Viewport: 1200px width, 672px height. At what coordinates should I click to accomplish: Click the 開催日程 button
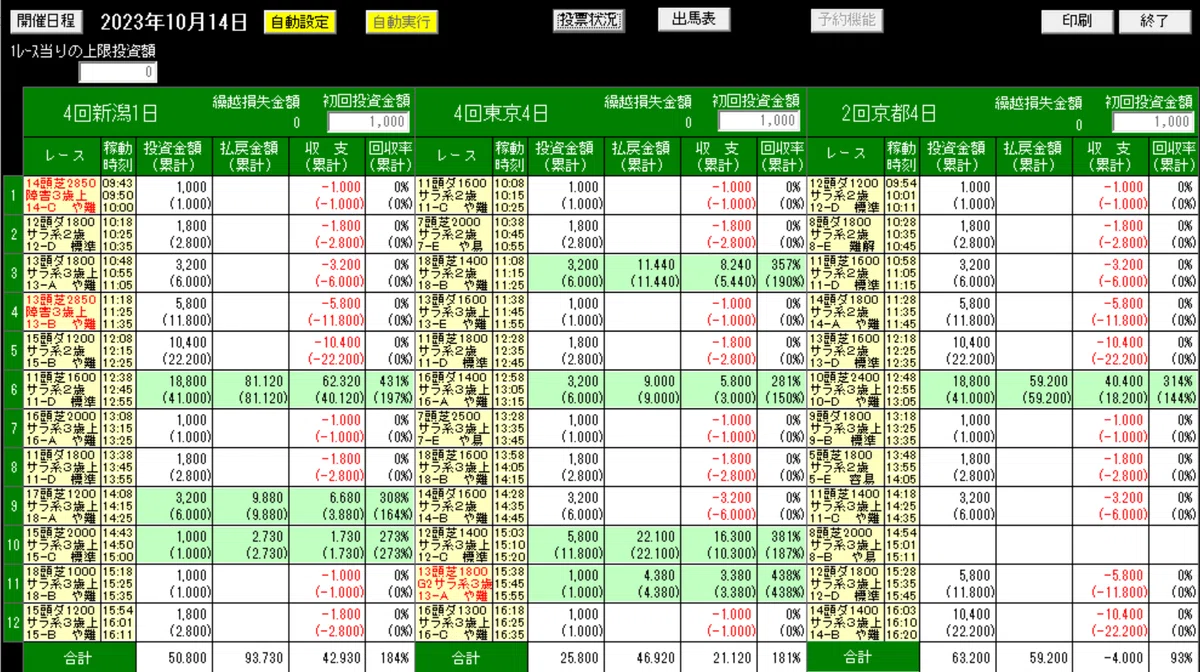[47, 22]
